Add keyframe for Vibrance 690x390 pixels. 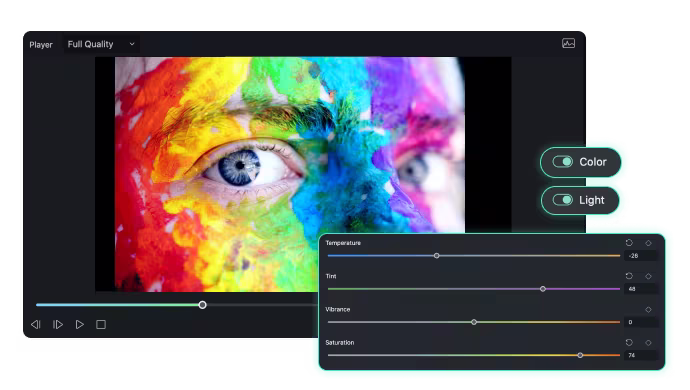coord(648,309)
